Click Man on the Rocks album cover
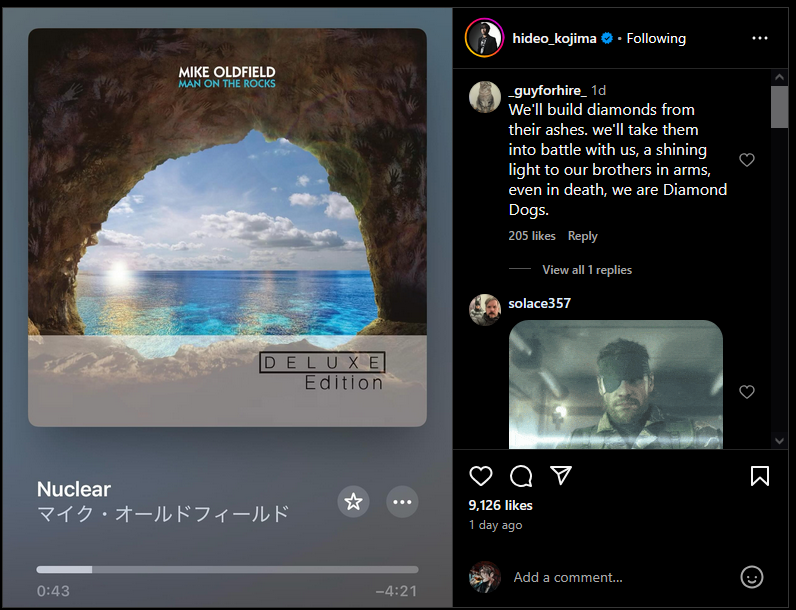 pyautogui.click(x=227, y=227)
